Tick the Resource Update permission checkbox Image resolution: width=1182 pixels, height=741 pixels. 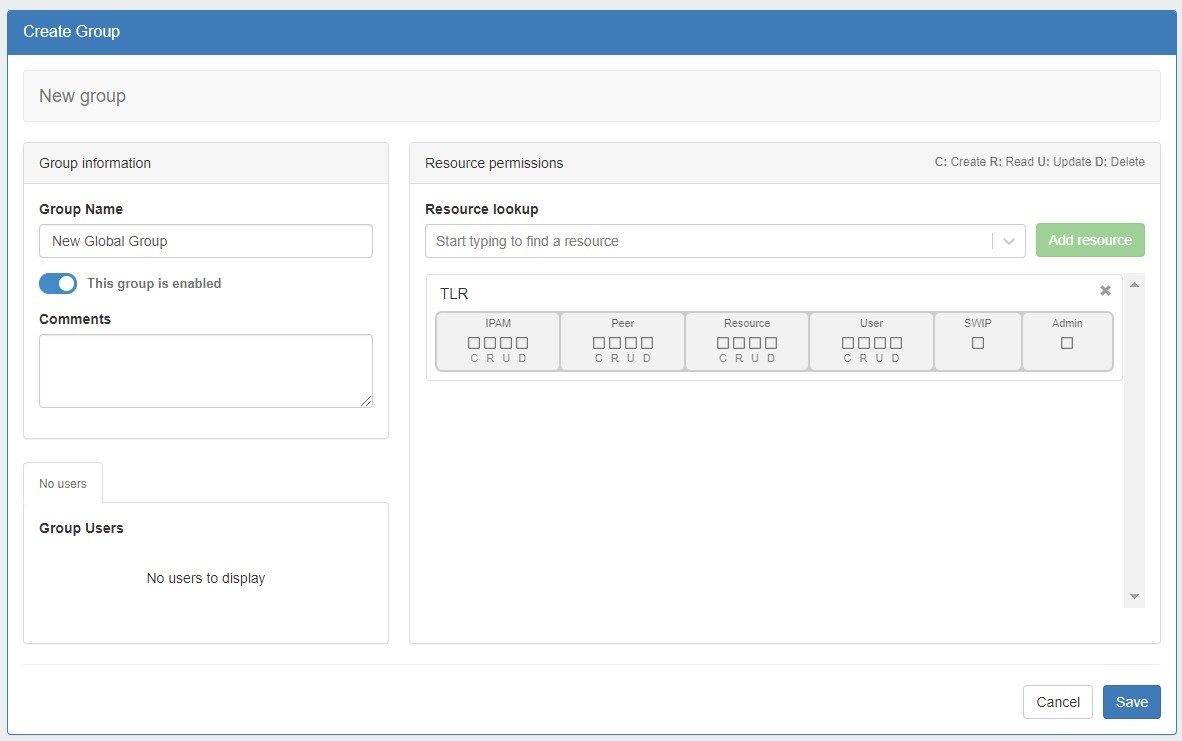[x=755, y=343]
